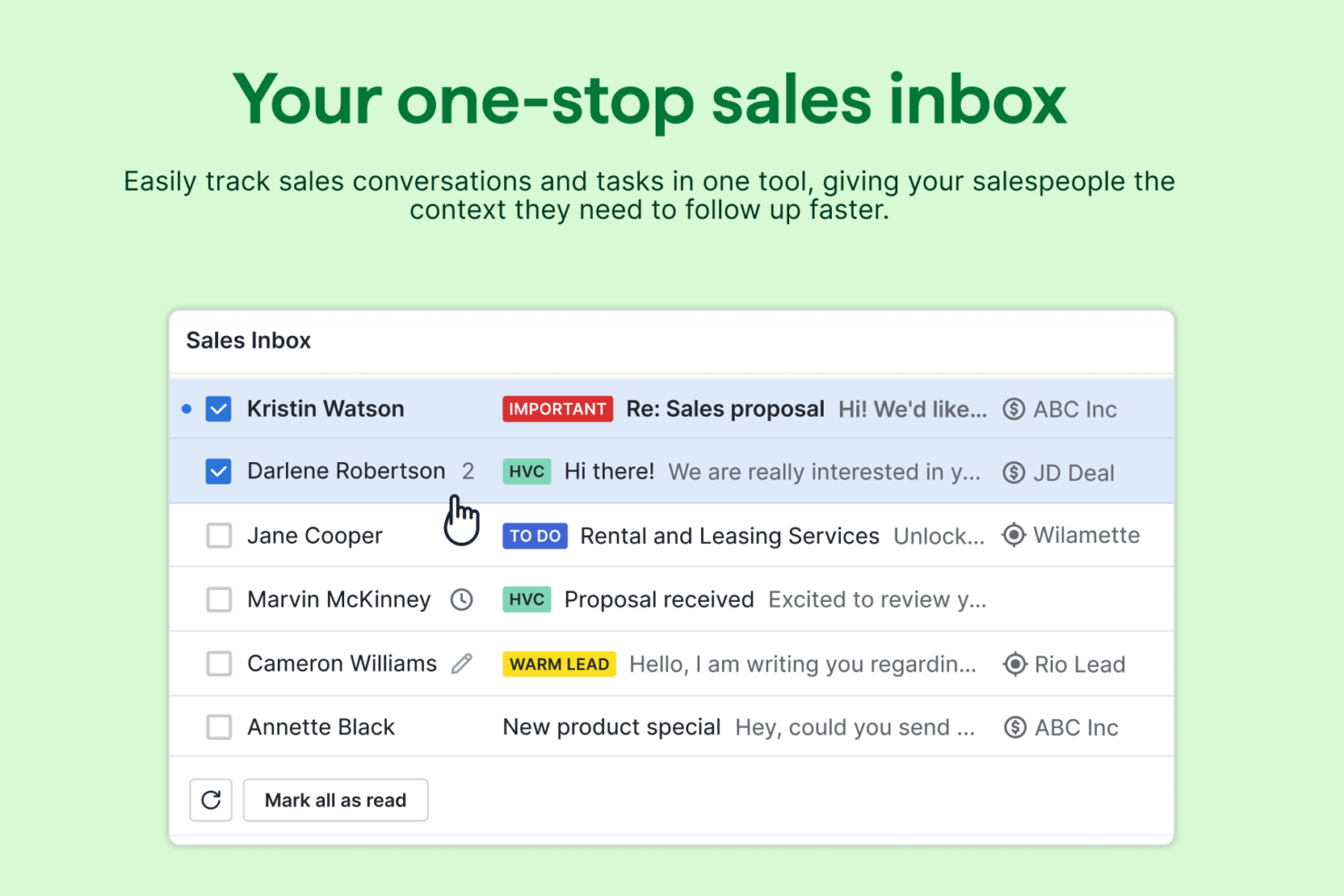Check the Cameron Williams row checkbox

[219, 664]
